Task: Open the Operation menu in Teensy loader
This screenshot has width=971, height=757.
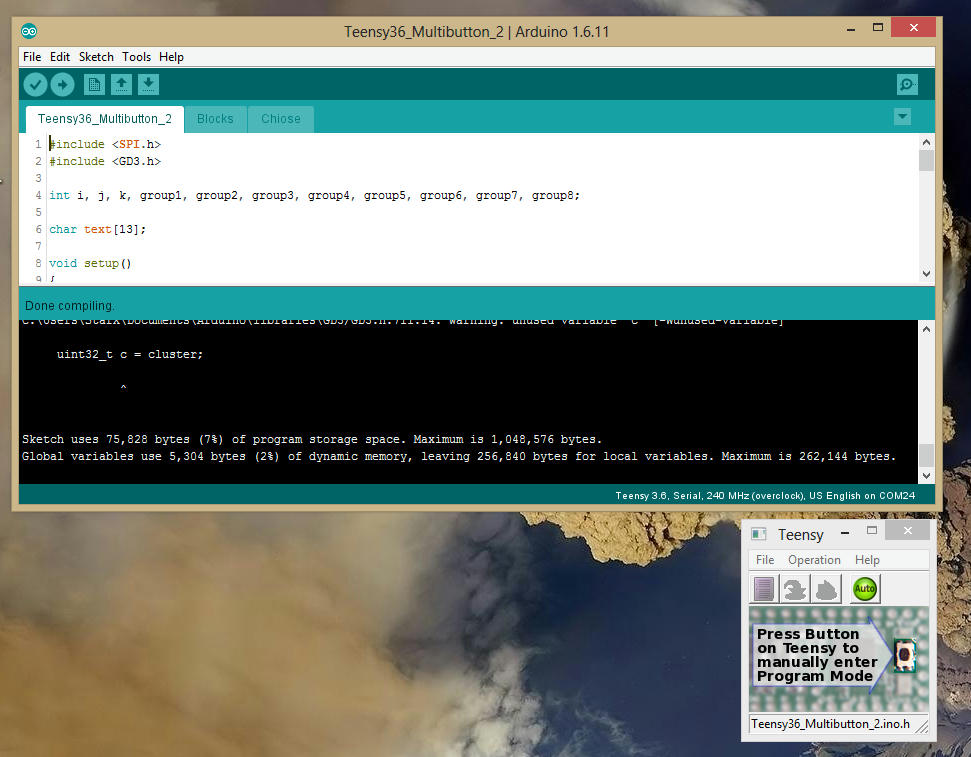Action: point(814,560)
